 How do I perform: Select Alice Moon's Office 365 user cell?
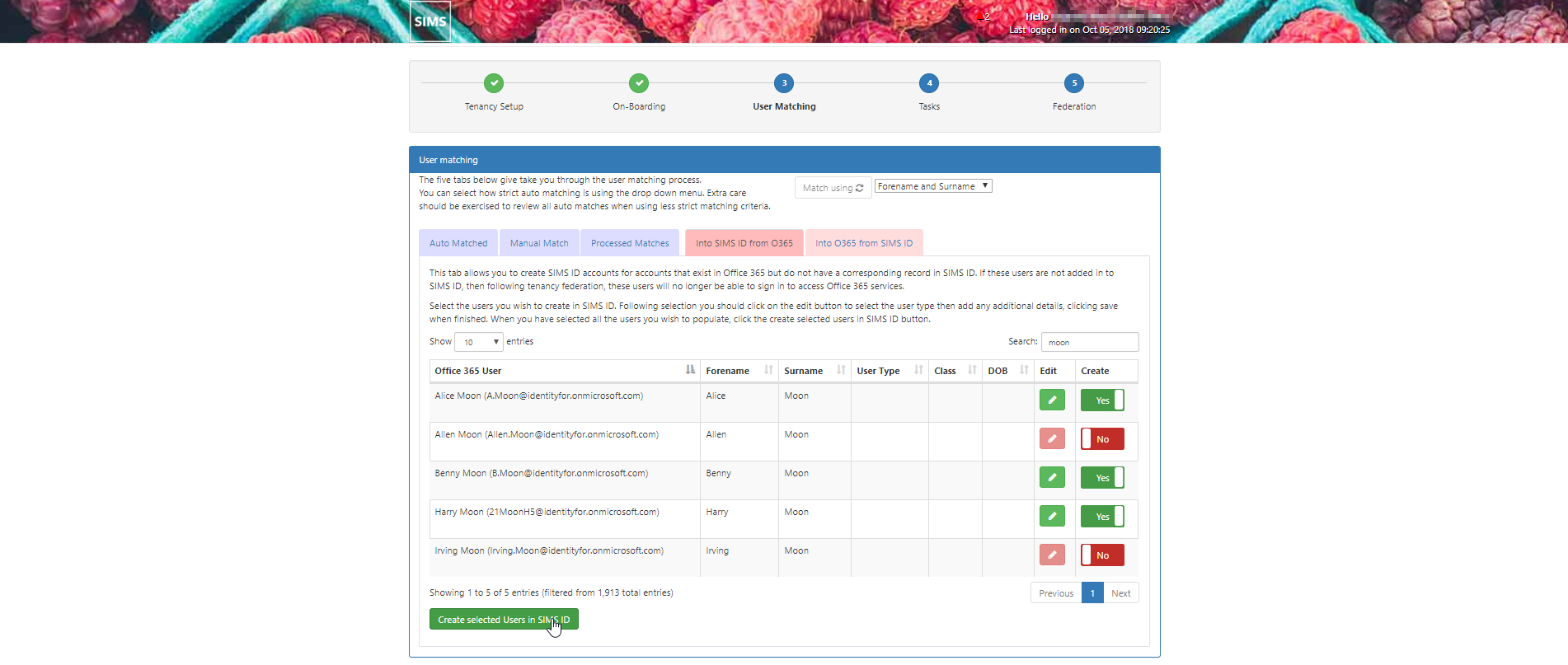[x=565, y=403]
